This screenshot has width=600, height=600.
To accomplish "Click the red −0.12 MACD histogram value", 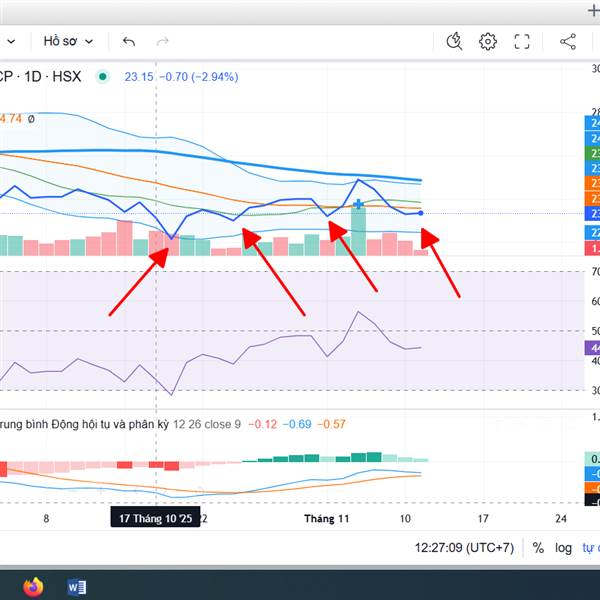I will point(262,424).
